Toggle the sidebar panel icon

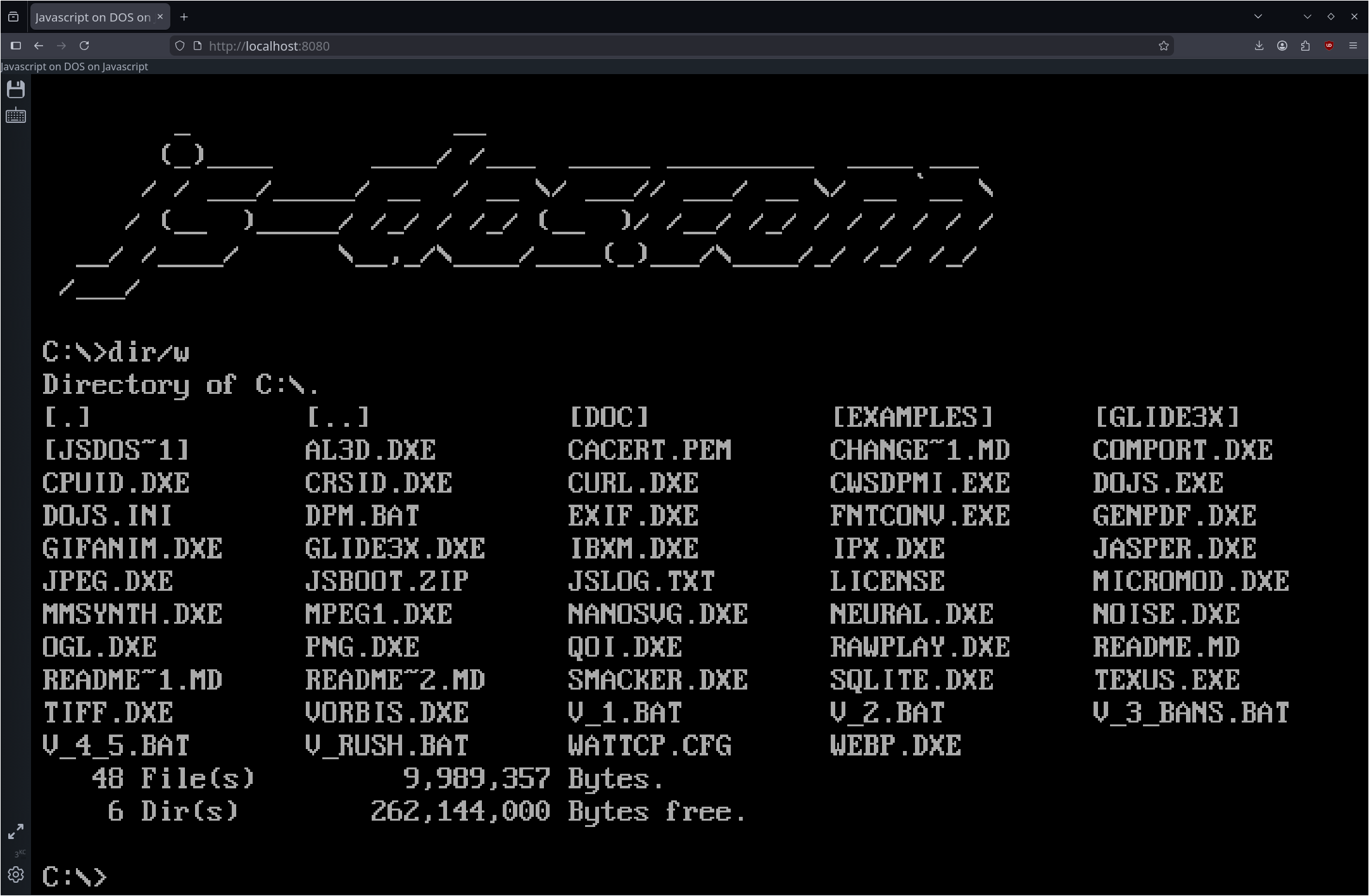click(16, 46)
